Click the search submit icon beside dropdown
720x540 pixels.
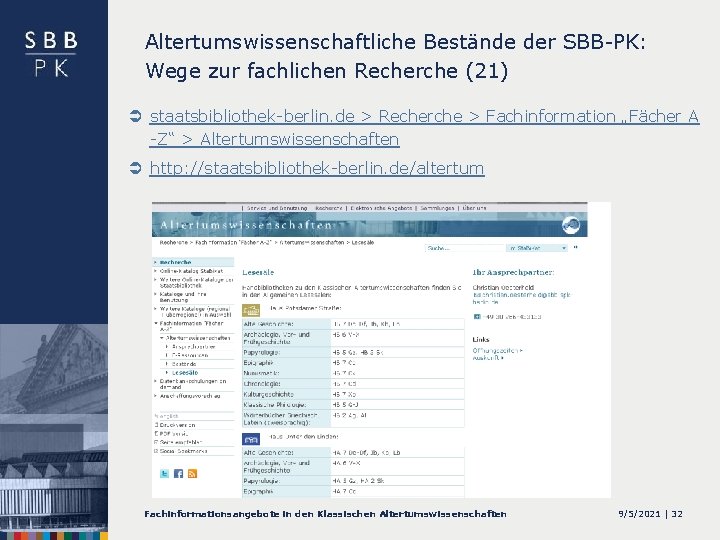[575, 248]
